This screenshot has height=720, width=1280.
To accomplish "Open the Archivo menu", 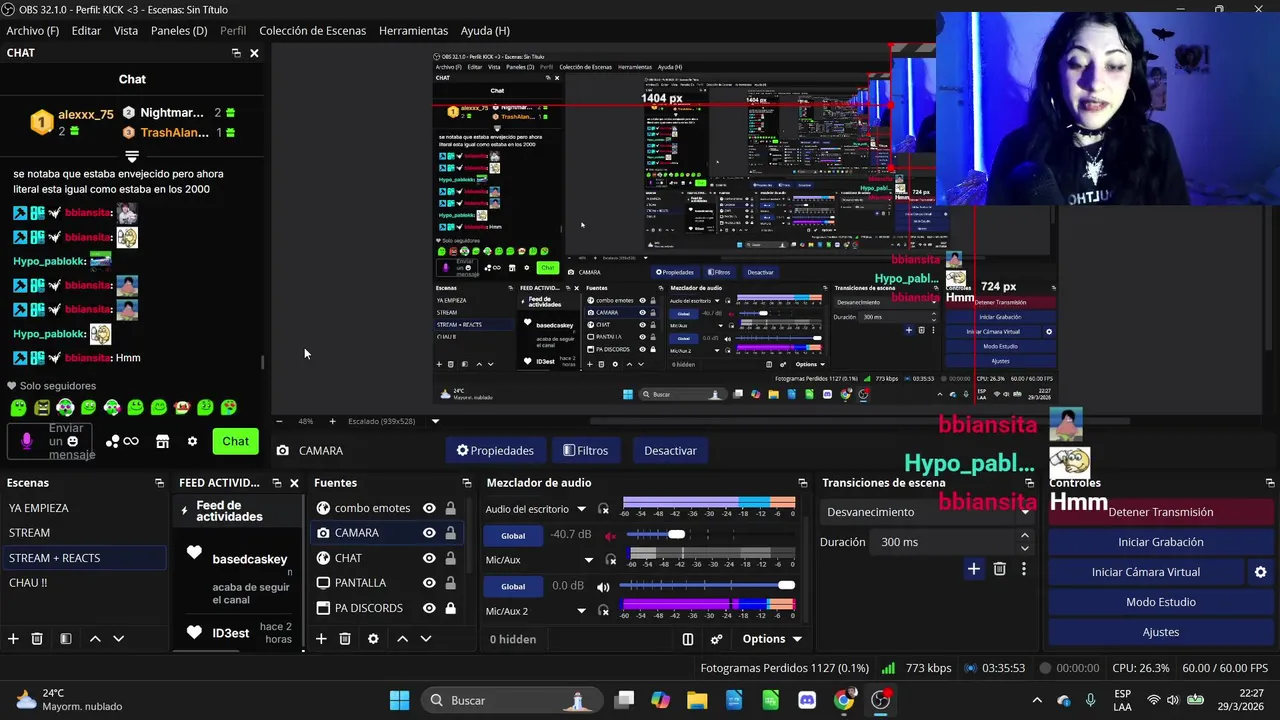I will [33, 31].
